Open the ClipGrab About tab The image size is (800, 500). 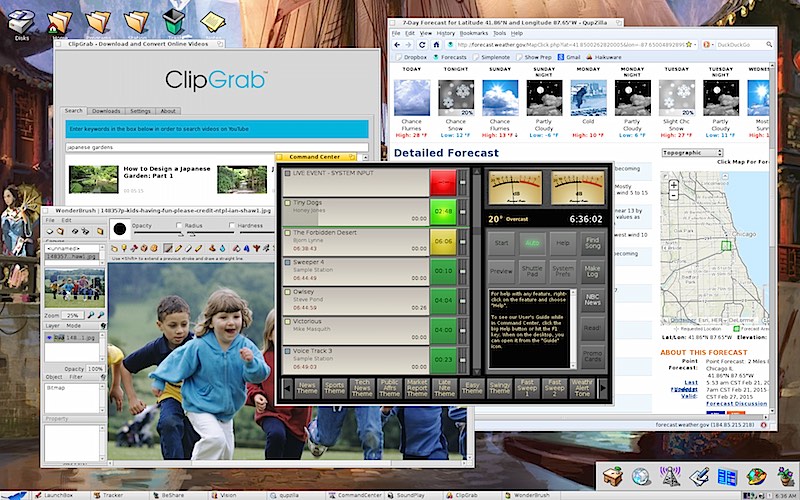[168, 111]
